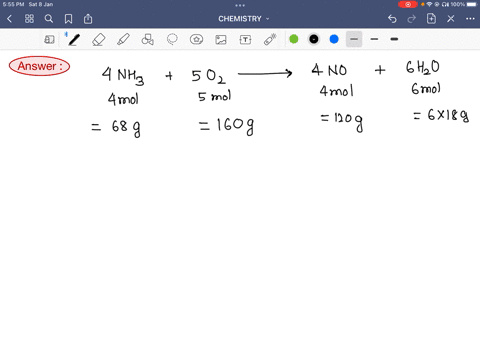The width and height of the screenshot is (480, 360).
Task: Redo the last action
Action: [412, 19]
